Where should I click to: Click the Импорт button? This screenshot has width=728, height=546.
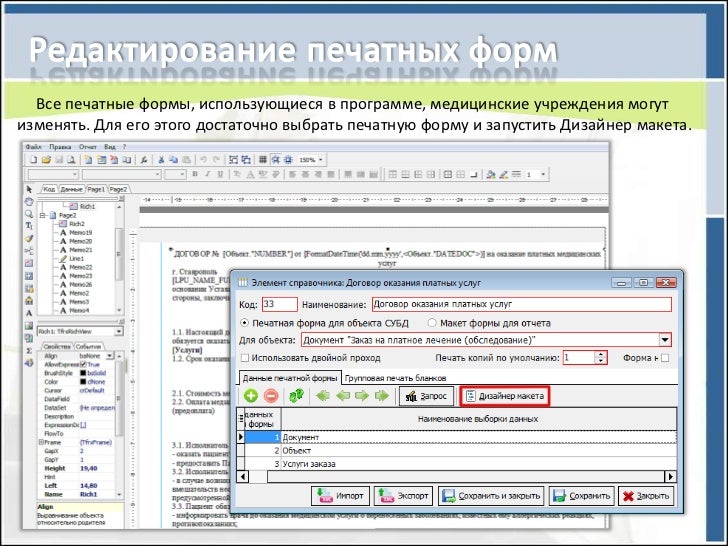[340, 496]
